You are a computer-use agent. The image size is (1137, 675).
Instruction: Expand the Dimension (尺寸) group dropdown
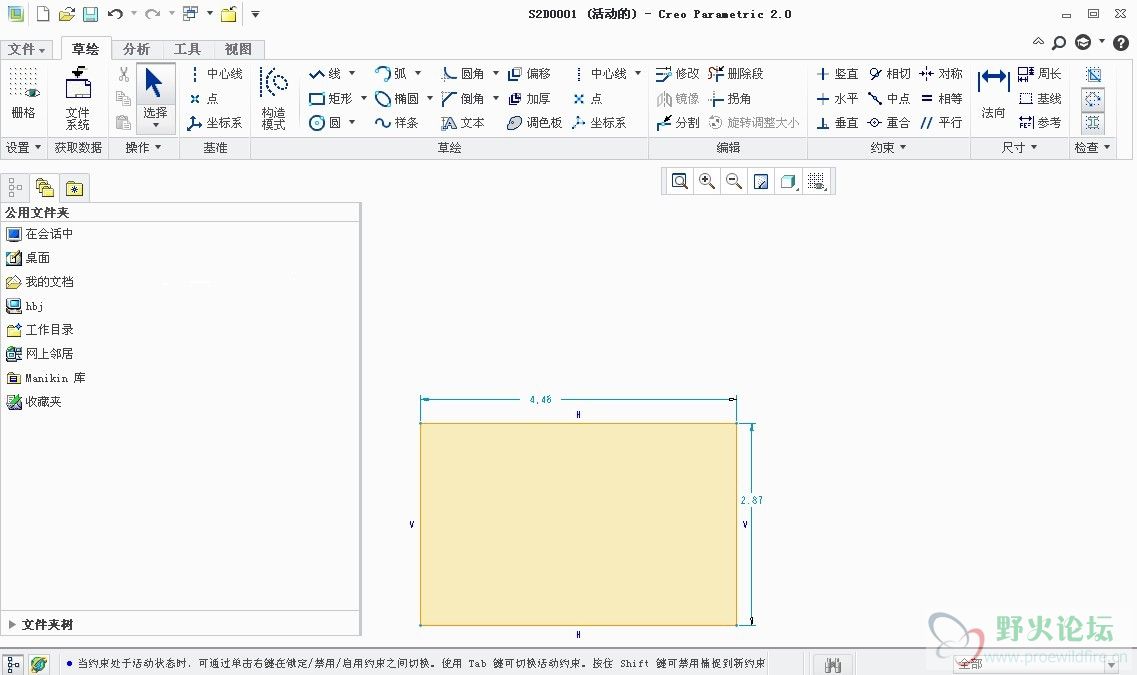click(x=1019, y=147)
